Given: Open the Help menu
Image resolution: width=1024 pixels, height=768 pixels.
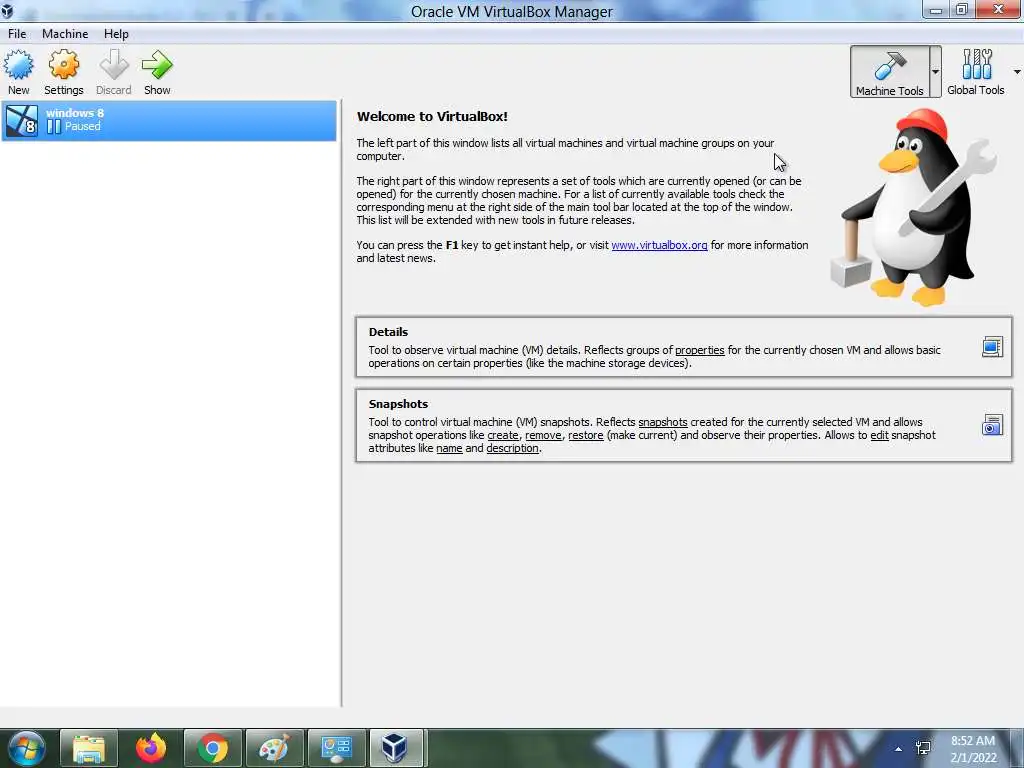Looking at the screenshot, I should (116, 34).
